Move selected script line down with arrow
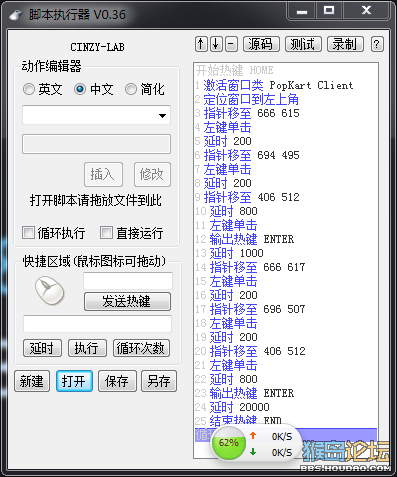 pyautogui.click(x=216, y=44)
